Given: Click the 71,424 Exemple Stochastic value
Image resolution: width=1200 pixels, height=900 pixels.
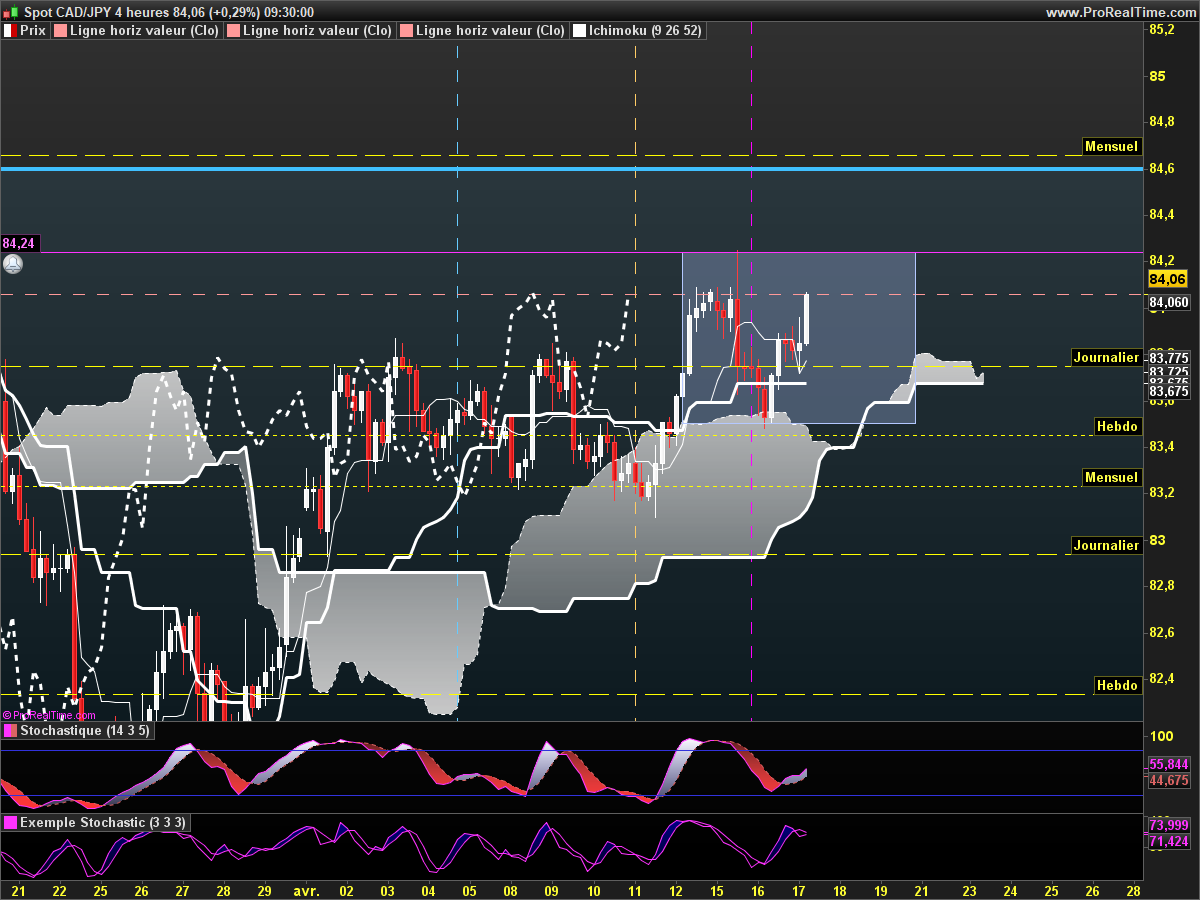Looking at the screenshot, I should click(x=1169, y=842).
